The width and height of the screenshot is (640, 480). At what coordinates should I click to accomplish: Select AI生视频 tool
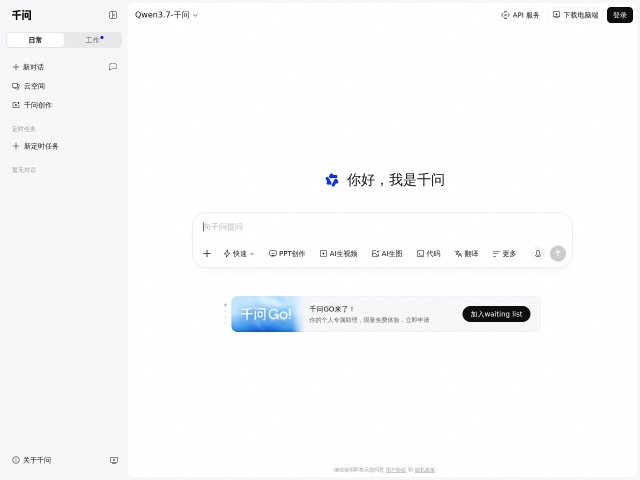click(338, 254)
